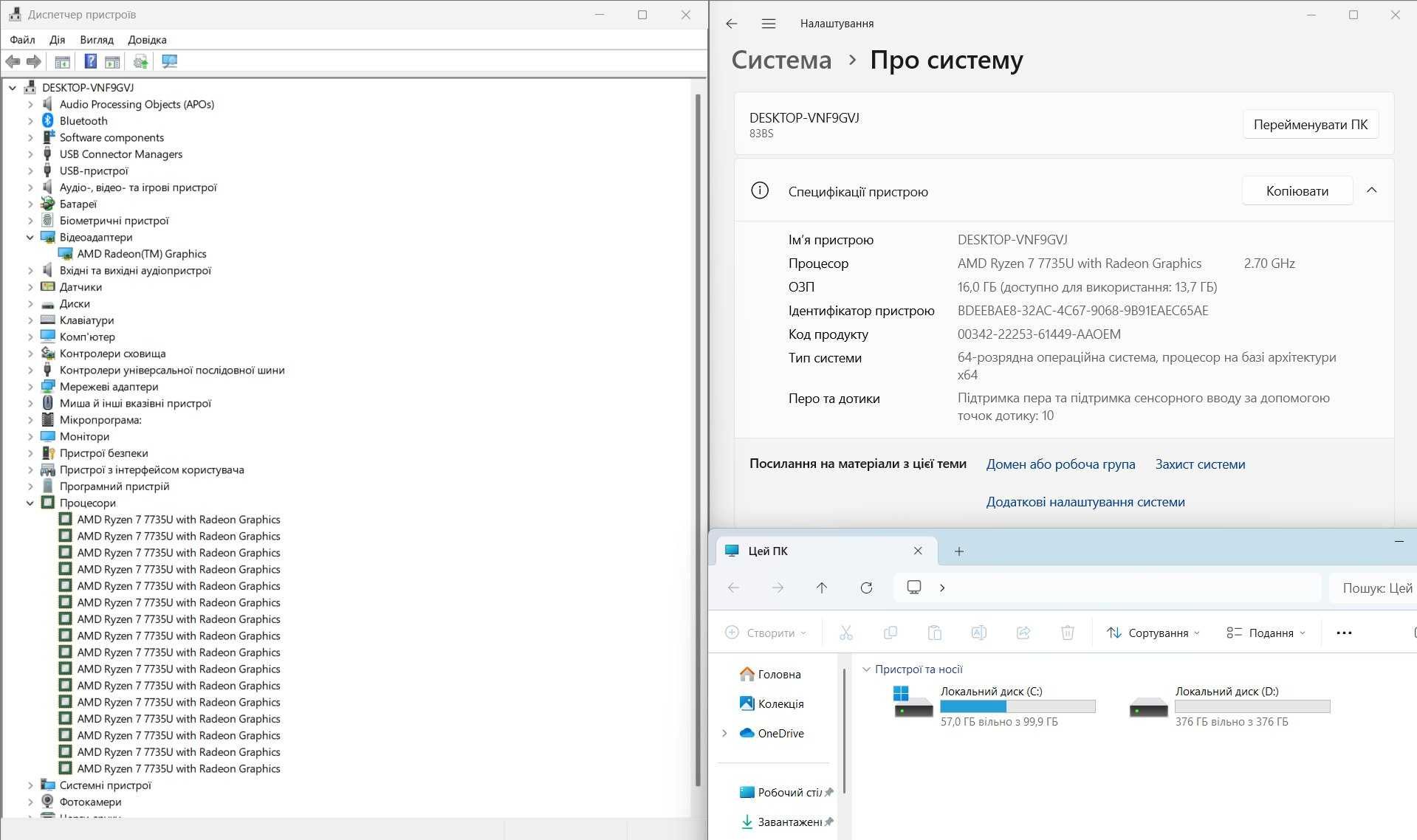Select Клавіатури in device tree
Image resolution: width=1417 pixels, height=840 pixels.
(x=86, y=320)
